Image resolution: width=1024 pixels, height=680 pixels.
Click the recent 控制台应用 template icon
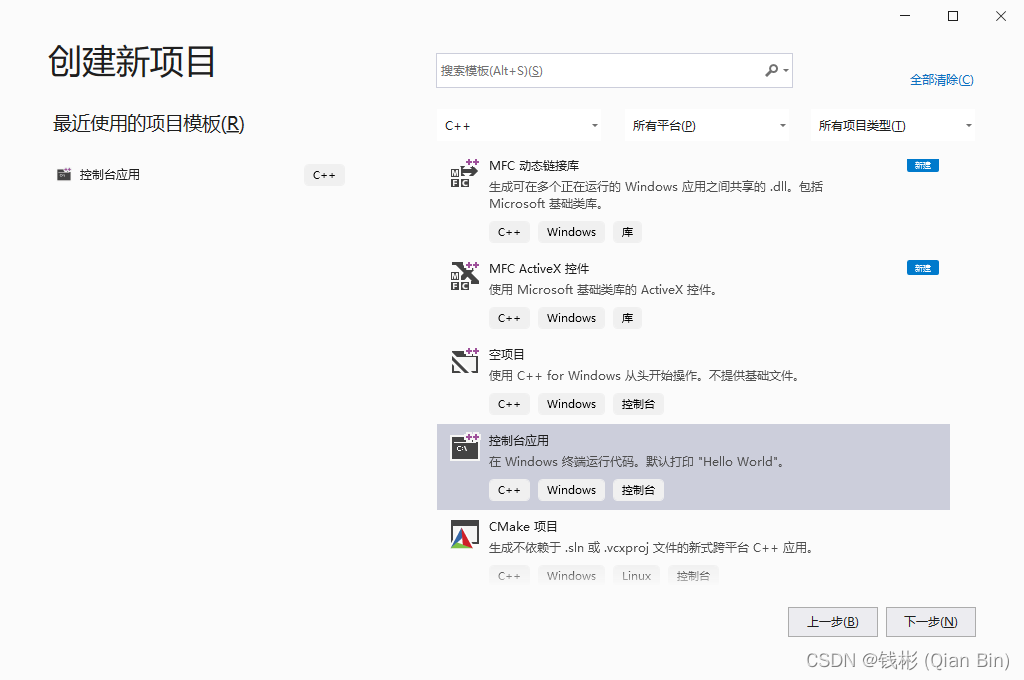coord(64,174)
